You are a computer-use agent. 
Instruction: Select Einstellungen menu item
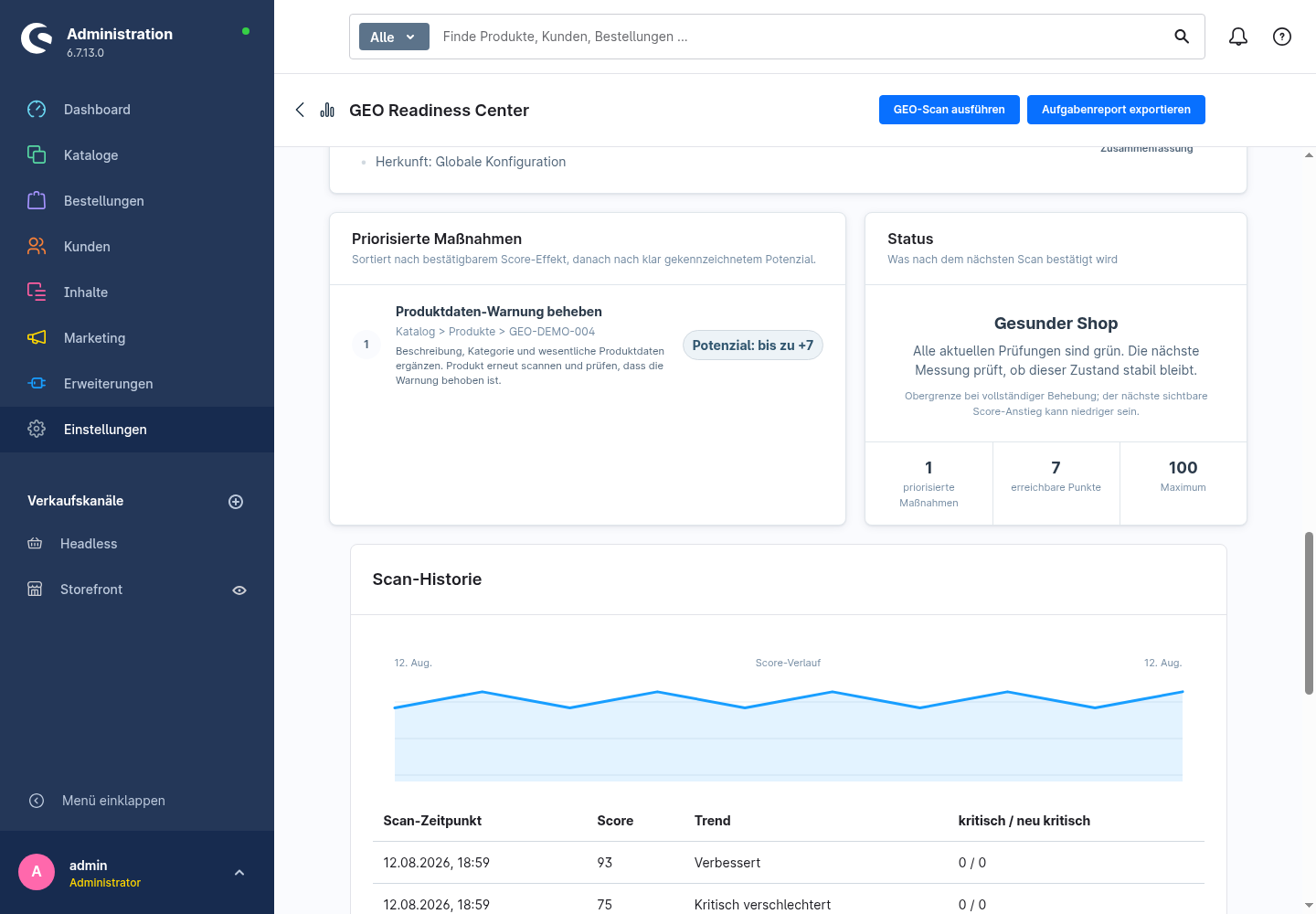point(137,430)
